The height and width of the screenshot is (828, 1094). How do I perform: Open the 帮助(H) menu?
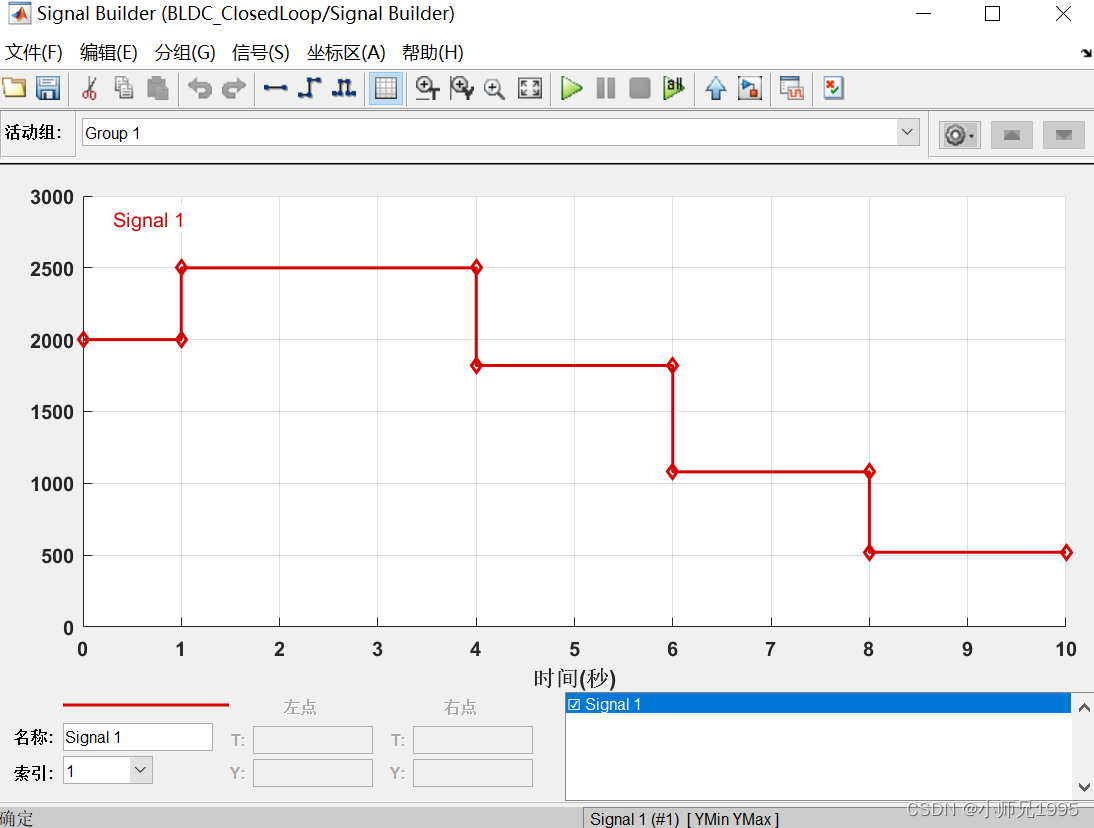point(433,52)
